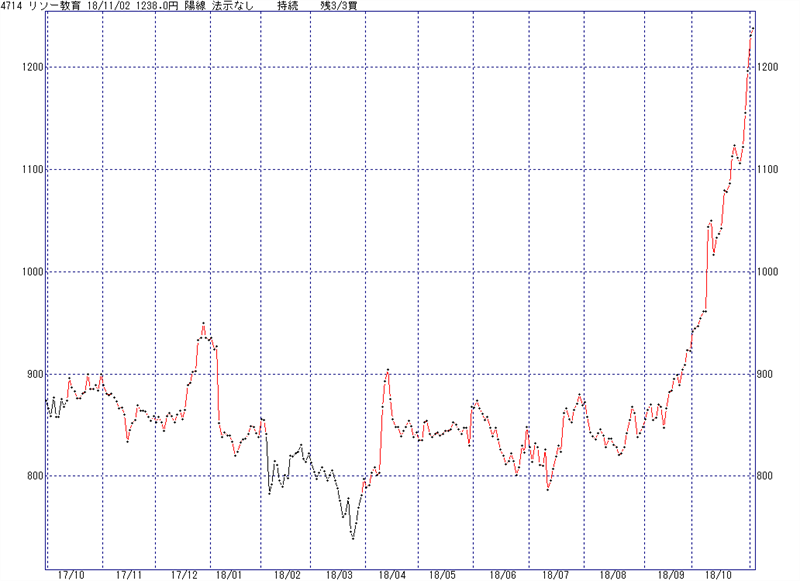Select the 残3/3買 signal text
This screenshot has height=581, width=800.
tap(338, 6)
